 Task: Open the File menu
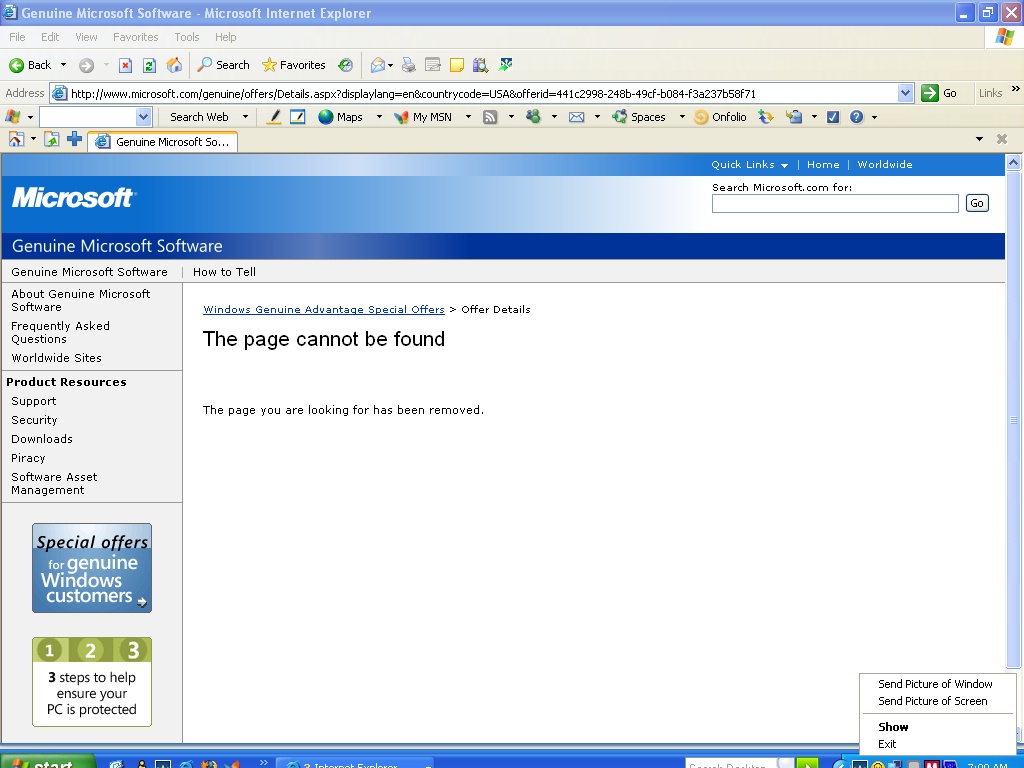click(x=18, y=37)
